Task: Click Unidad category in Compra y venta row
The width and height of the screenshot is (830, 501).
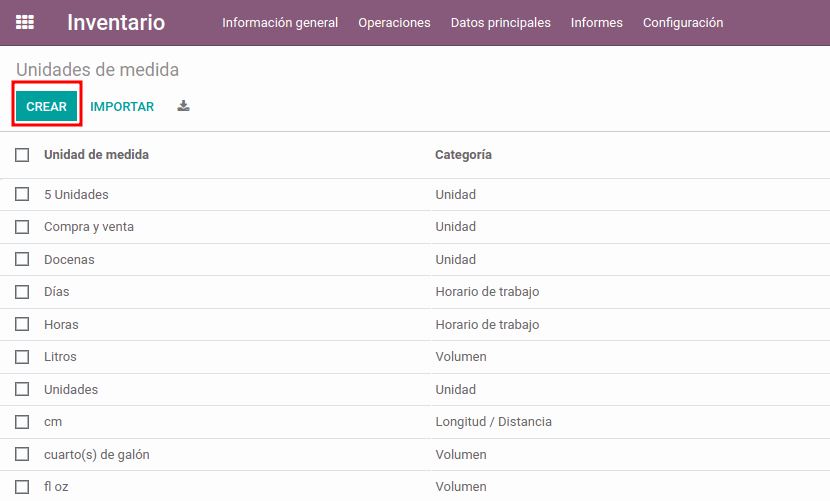Action: [x=456, y=227]
